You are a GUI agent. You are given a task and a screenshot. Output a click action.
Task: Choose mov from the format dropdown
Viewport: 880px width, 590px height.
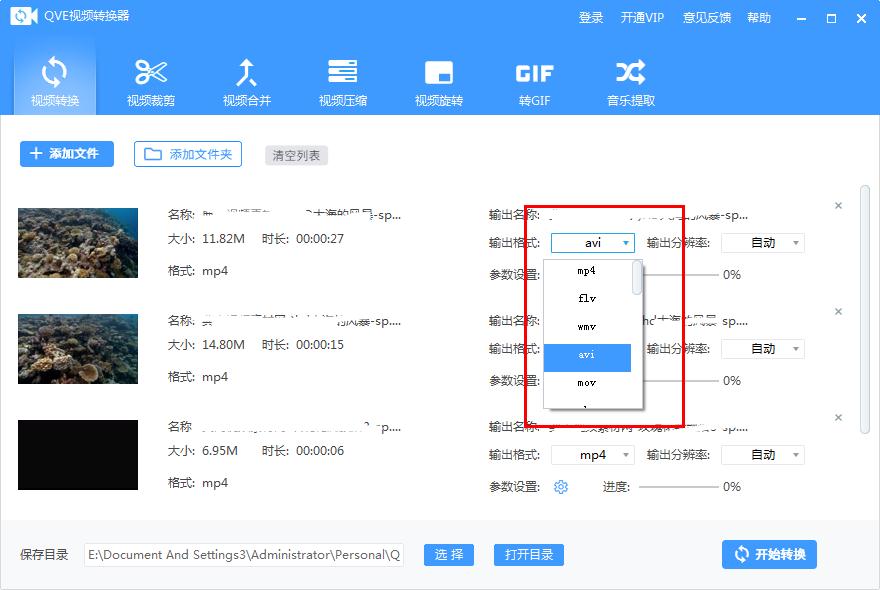point(588,383)
